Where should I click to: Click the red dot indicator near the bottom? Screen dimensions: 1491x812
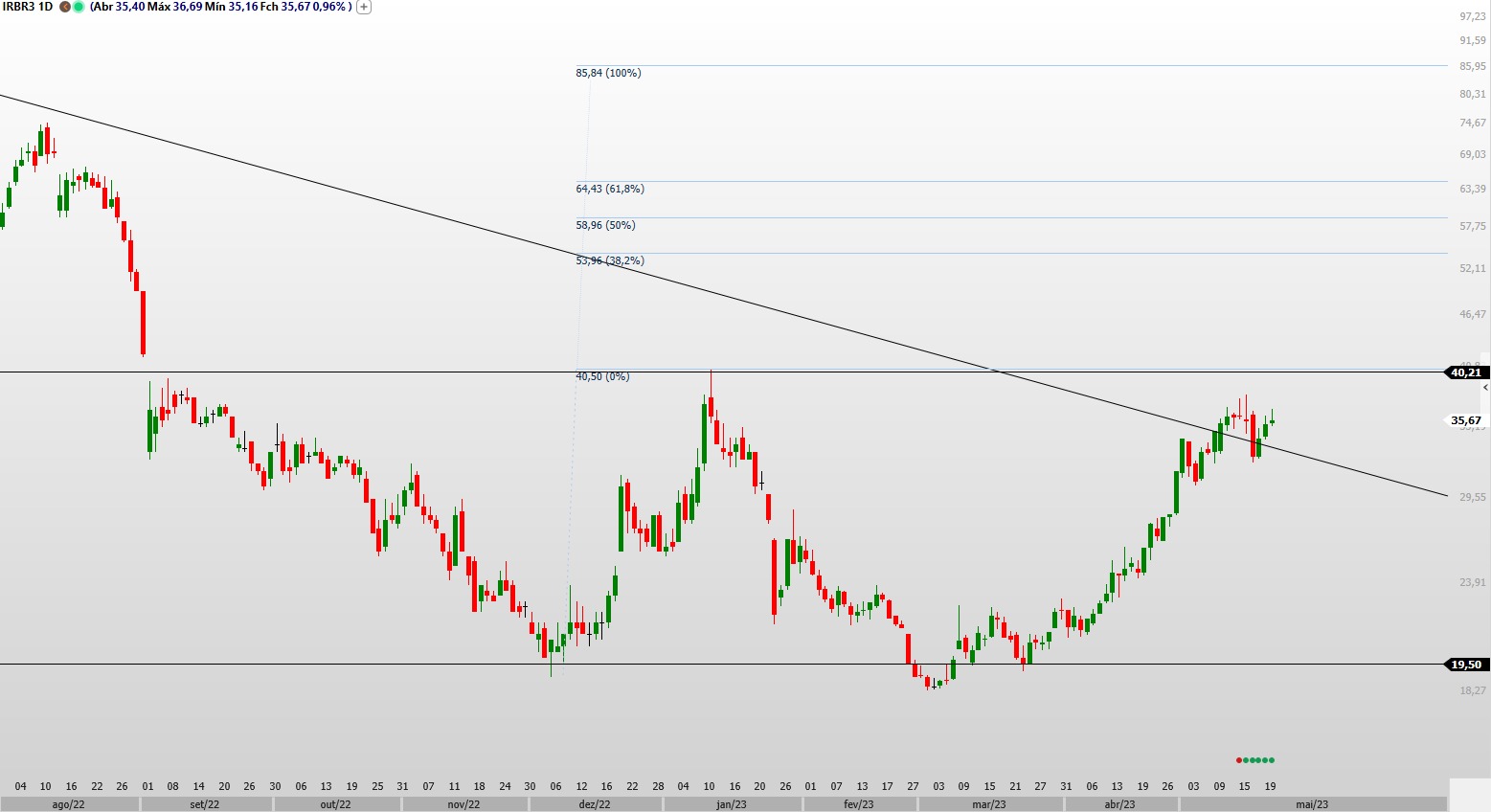point(1239,760)
